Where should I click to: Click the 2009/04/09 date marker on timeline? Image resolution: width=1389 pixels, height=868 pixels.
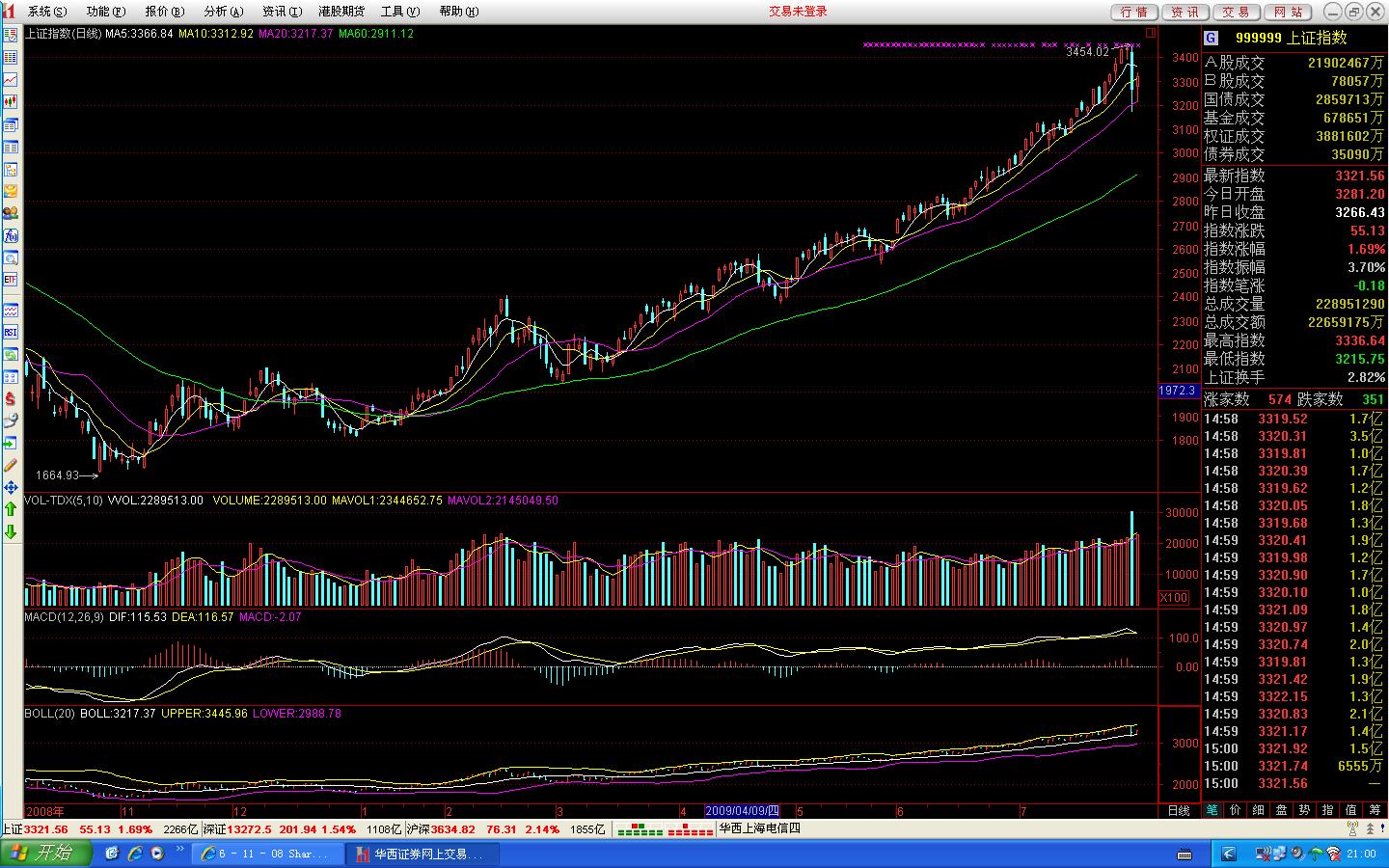tap(743, 811)
